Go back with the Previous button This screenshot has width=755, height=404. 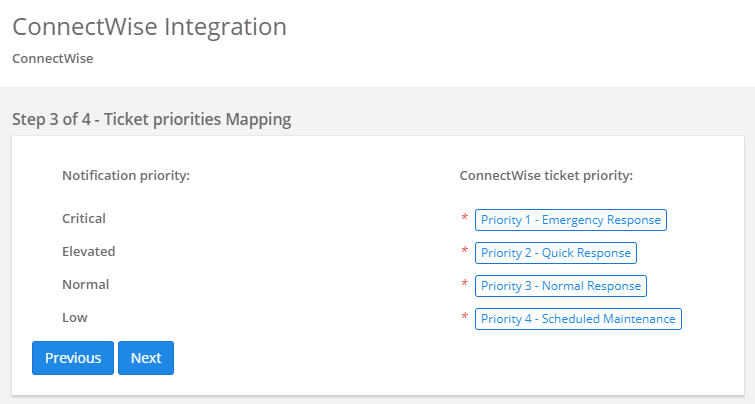click(73, 358)
